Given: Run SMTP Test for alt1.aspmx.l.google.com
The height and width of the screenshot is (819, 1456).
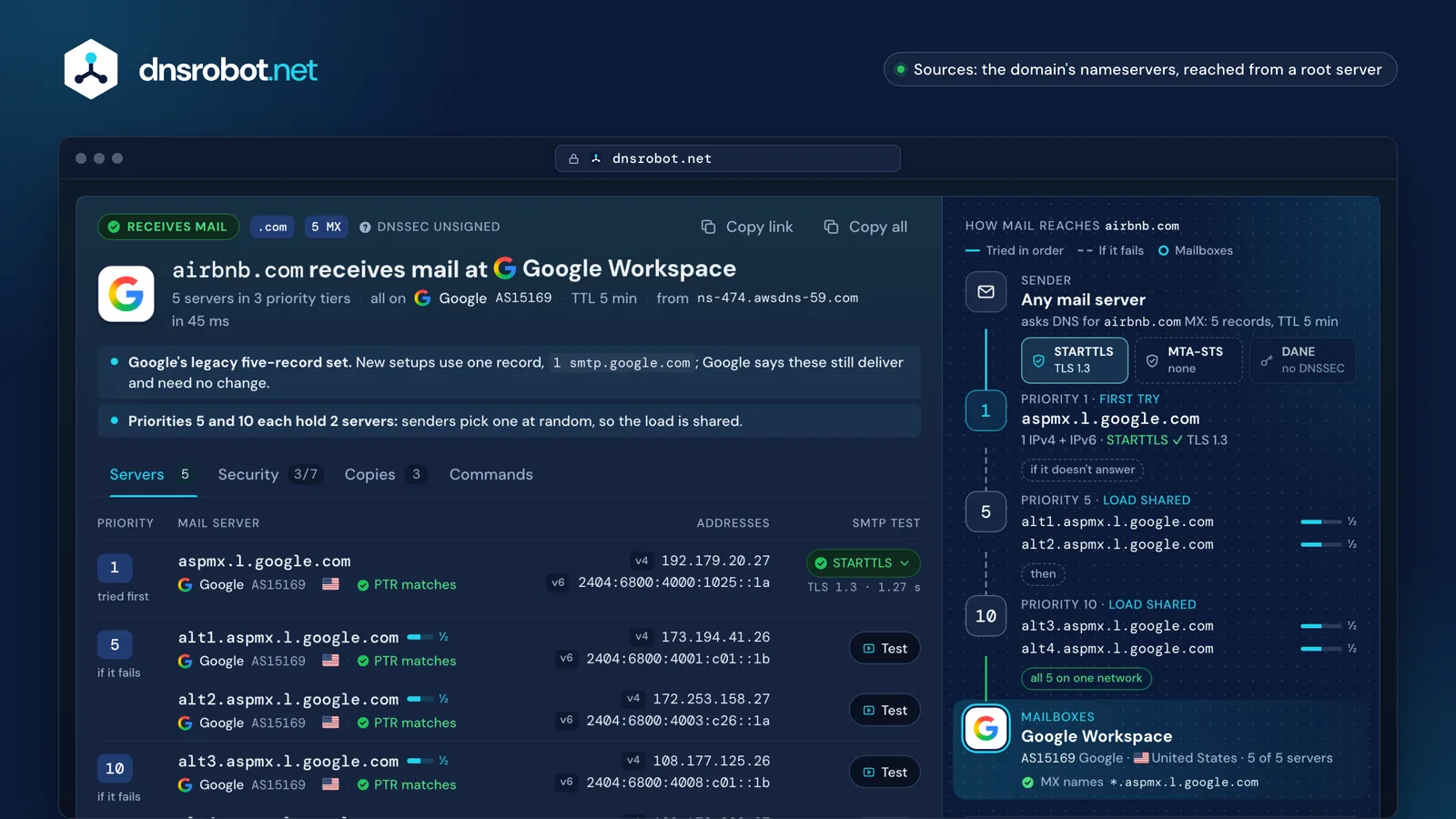Looking at the screenshot, I should [885, 649].
